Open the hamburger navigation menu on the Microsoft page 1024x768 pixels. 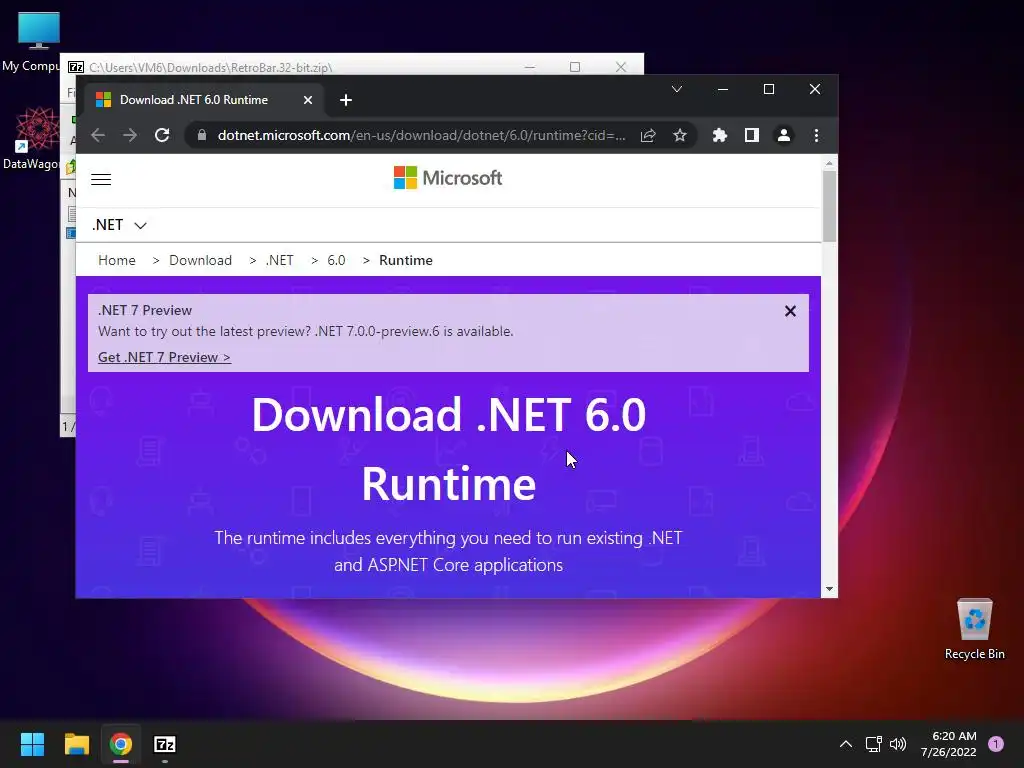pyautogui.click(x=101, y=180)
